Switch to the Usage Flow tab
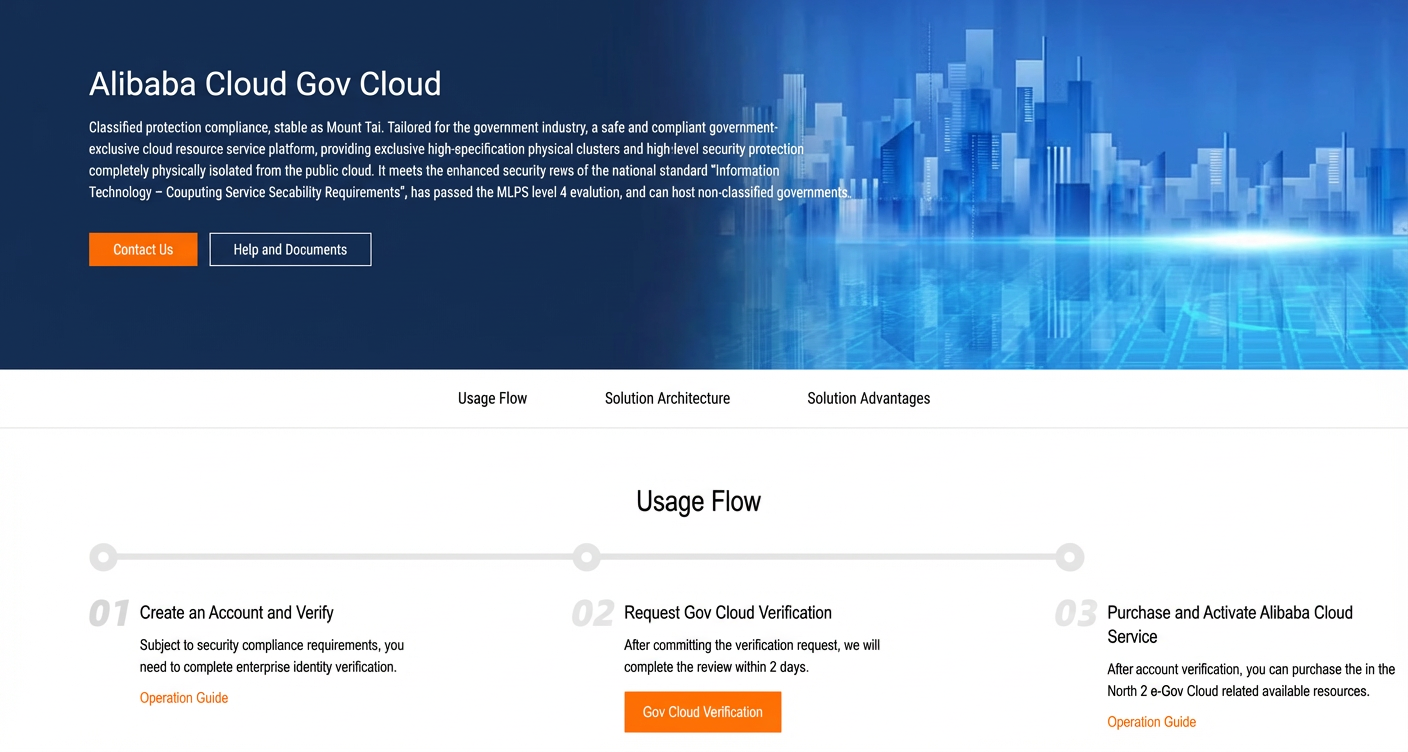This screenshot has width=1408, height=752. pyautogui.click(x=492, y=398)
